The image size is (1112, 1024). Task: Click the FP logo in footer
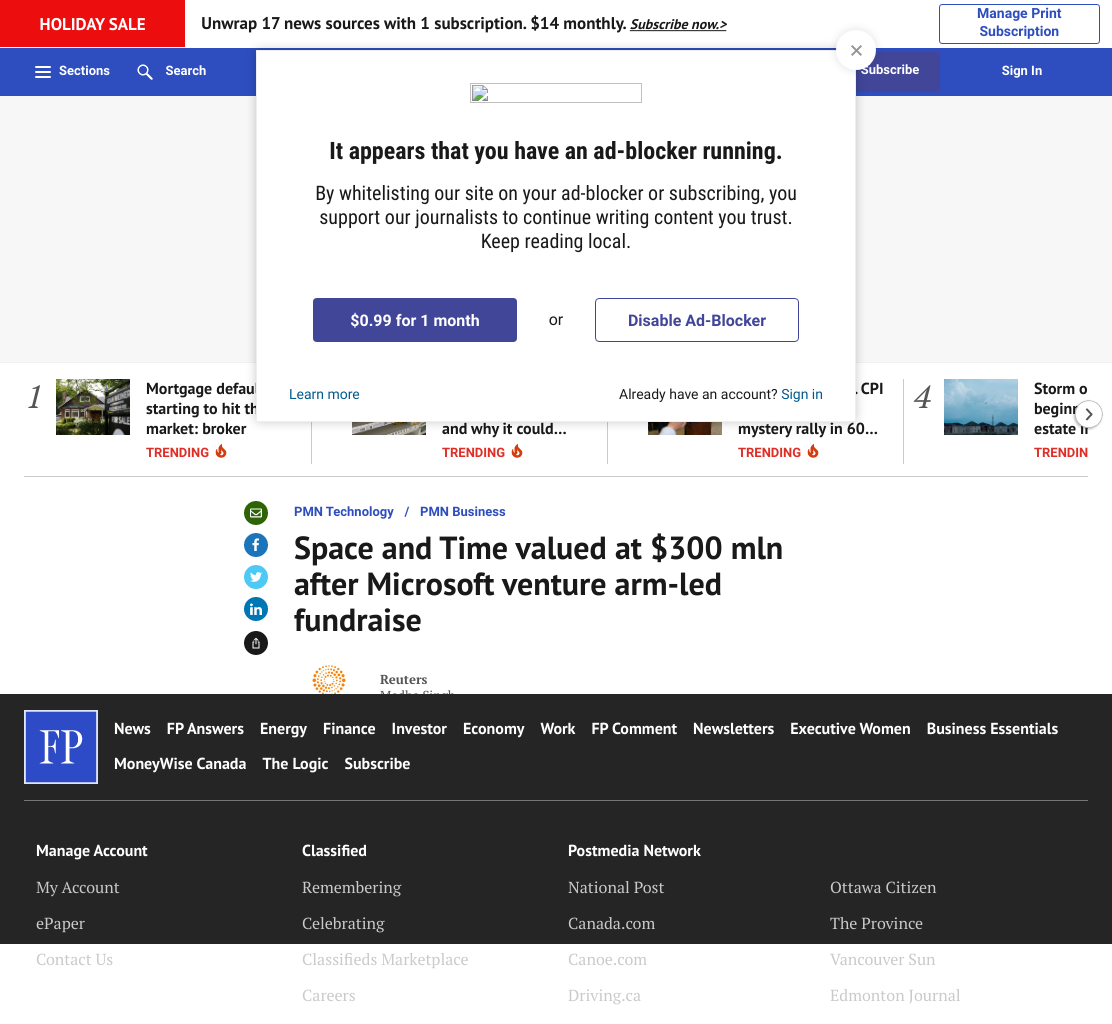click(x=61, y=747)
